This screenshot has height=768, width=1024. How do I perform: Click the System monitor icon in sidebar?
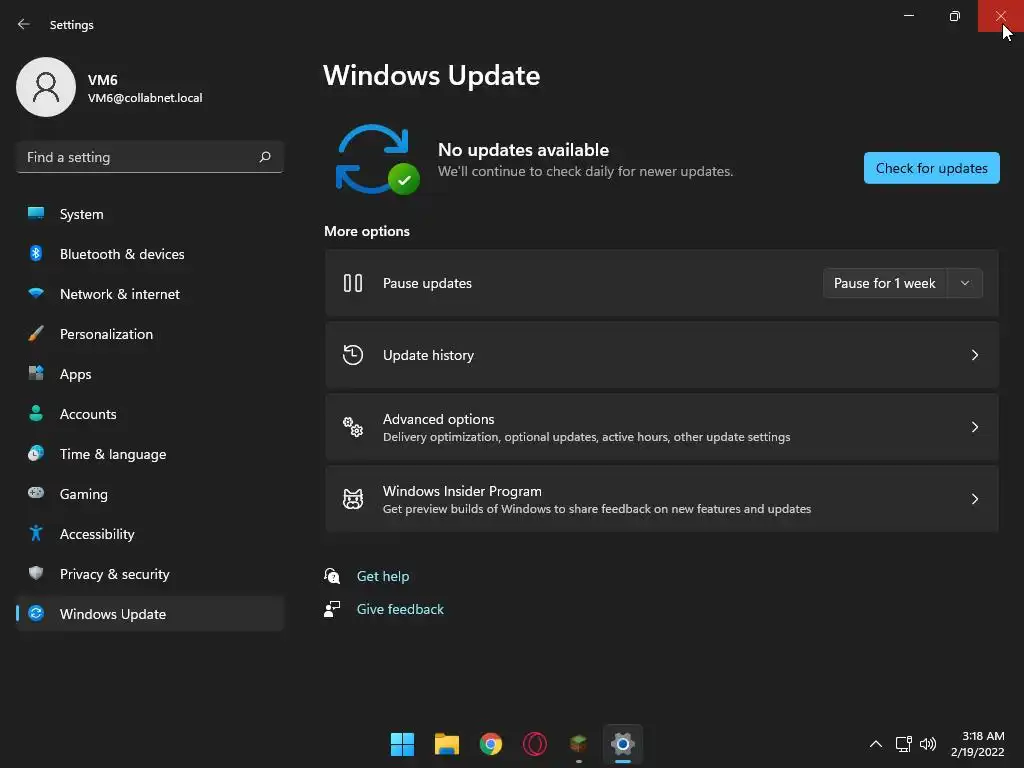[36, 214]
